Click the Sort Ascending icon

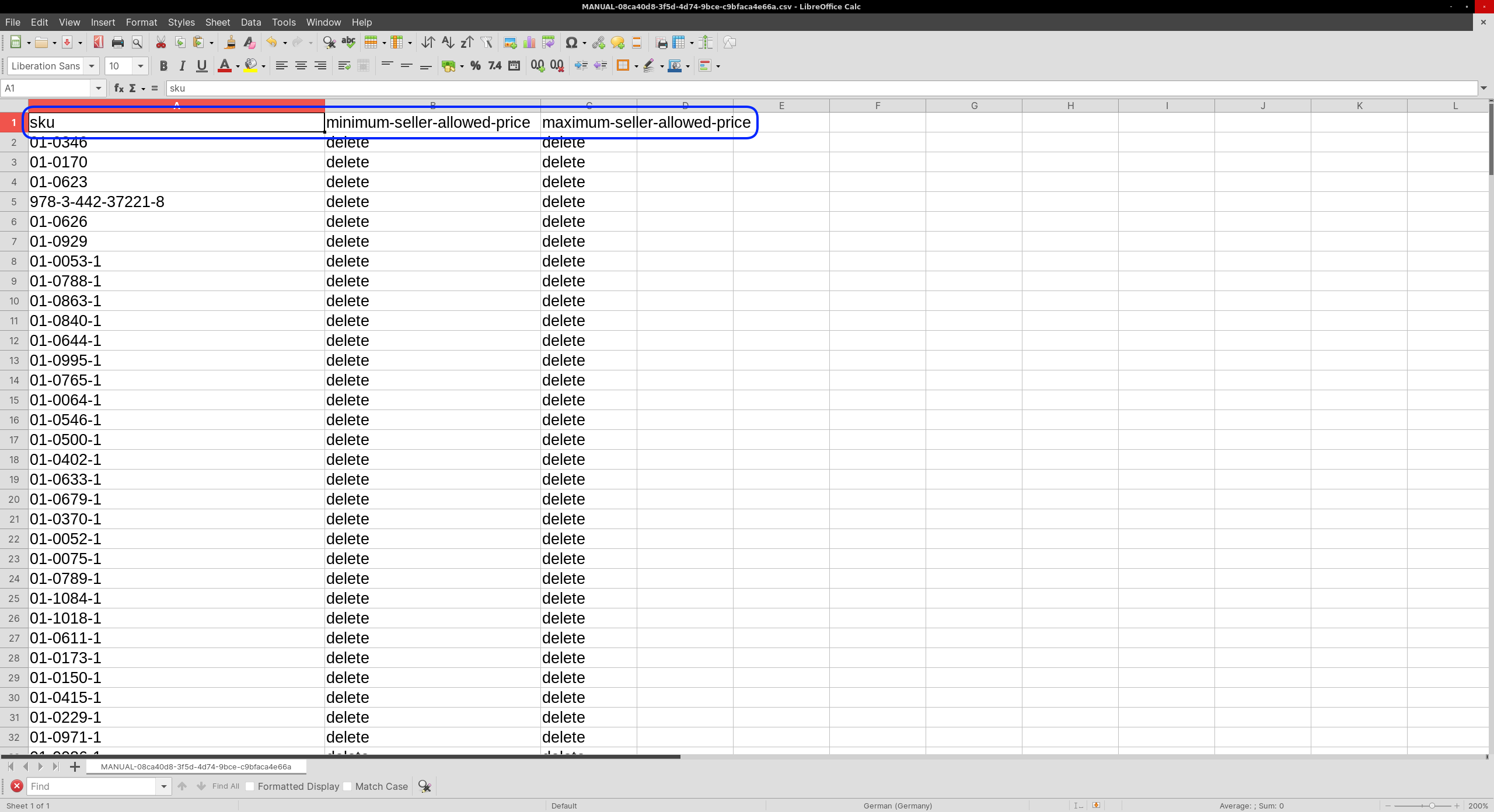tap(448, 43)
